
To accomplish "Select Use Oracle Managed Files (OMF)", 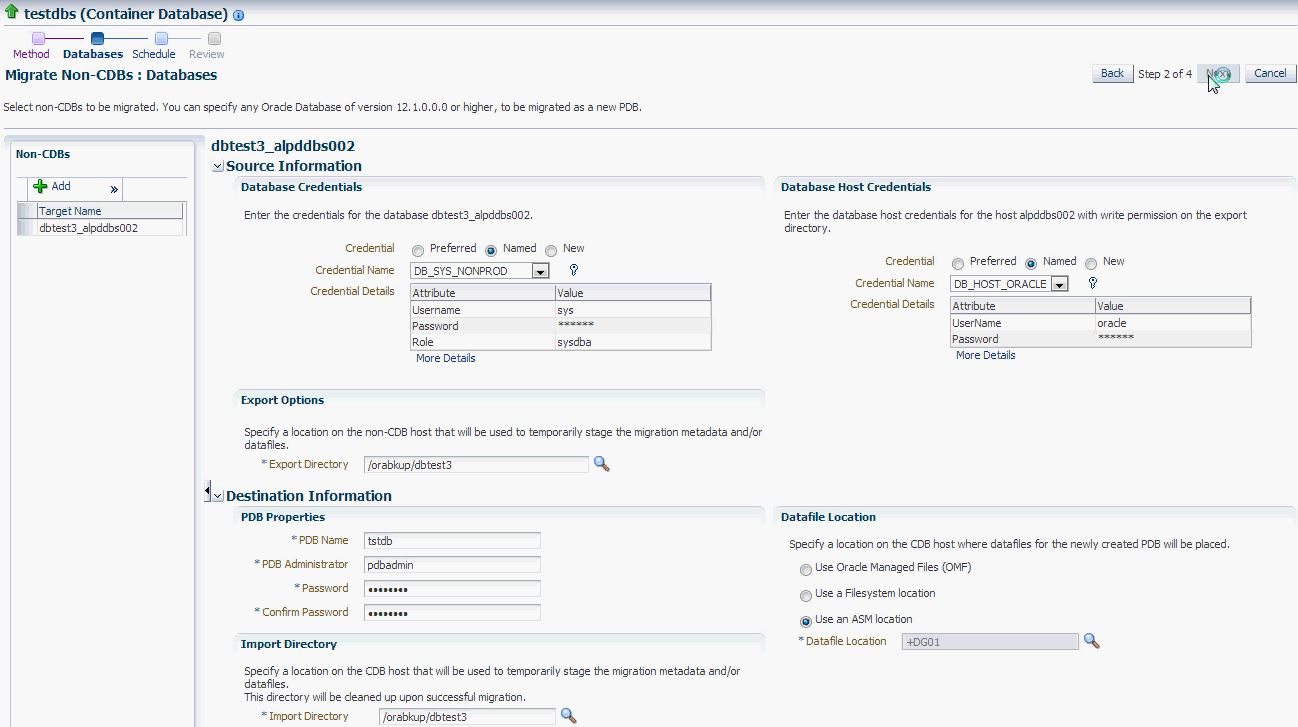I will pos(806,570).
